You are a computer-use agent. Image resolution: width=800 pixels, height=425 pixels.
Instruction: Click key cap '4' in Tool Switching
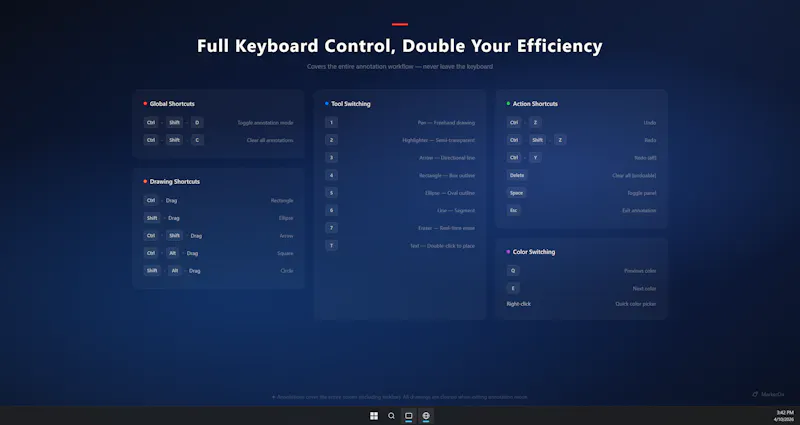[331, 176]
